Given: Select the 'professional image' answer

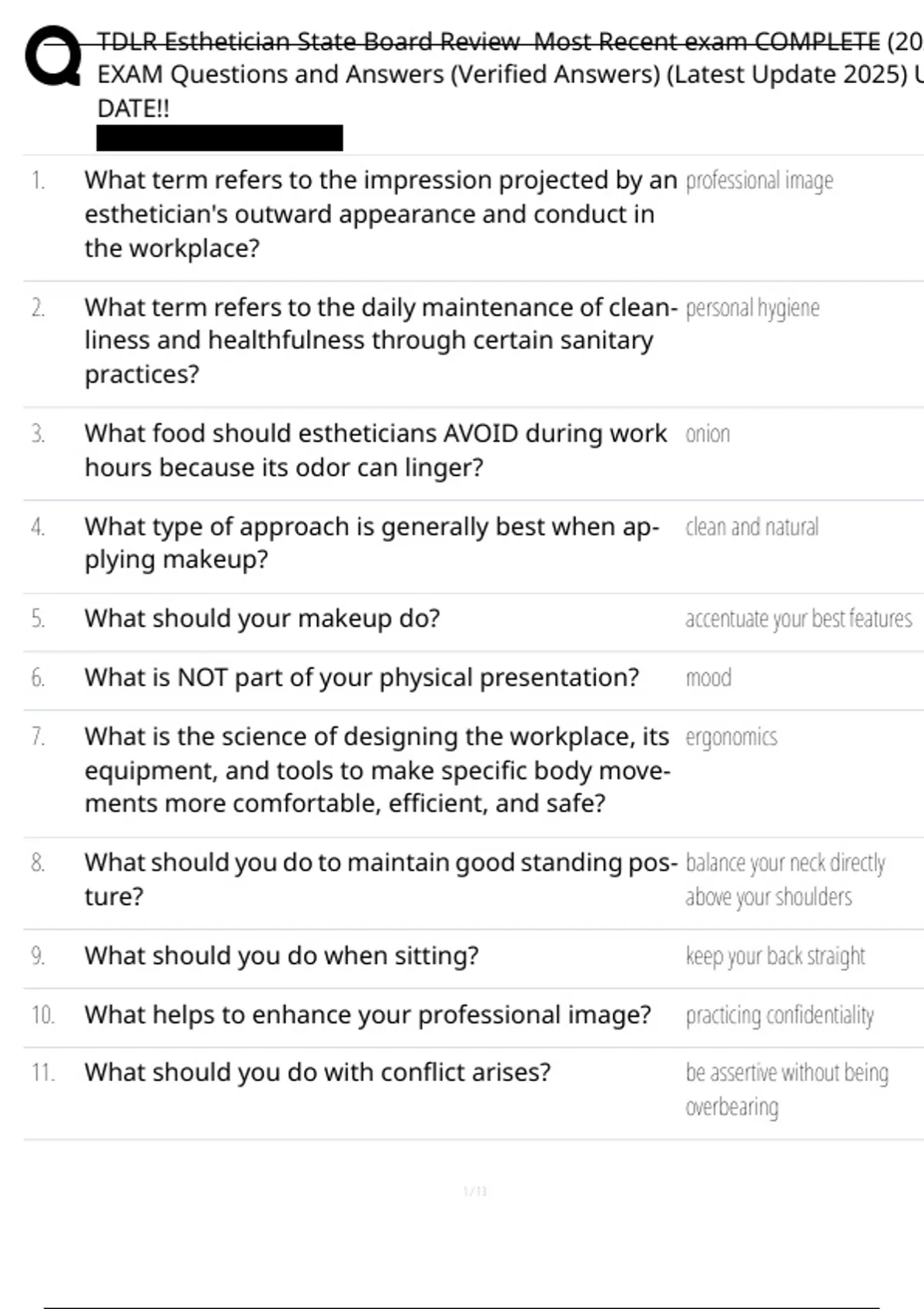Looking at the screenshot, I should pos(759,181).
